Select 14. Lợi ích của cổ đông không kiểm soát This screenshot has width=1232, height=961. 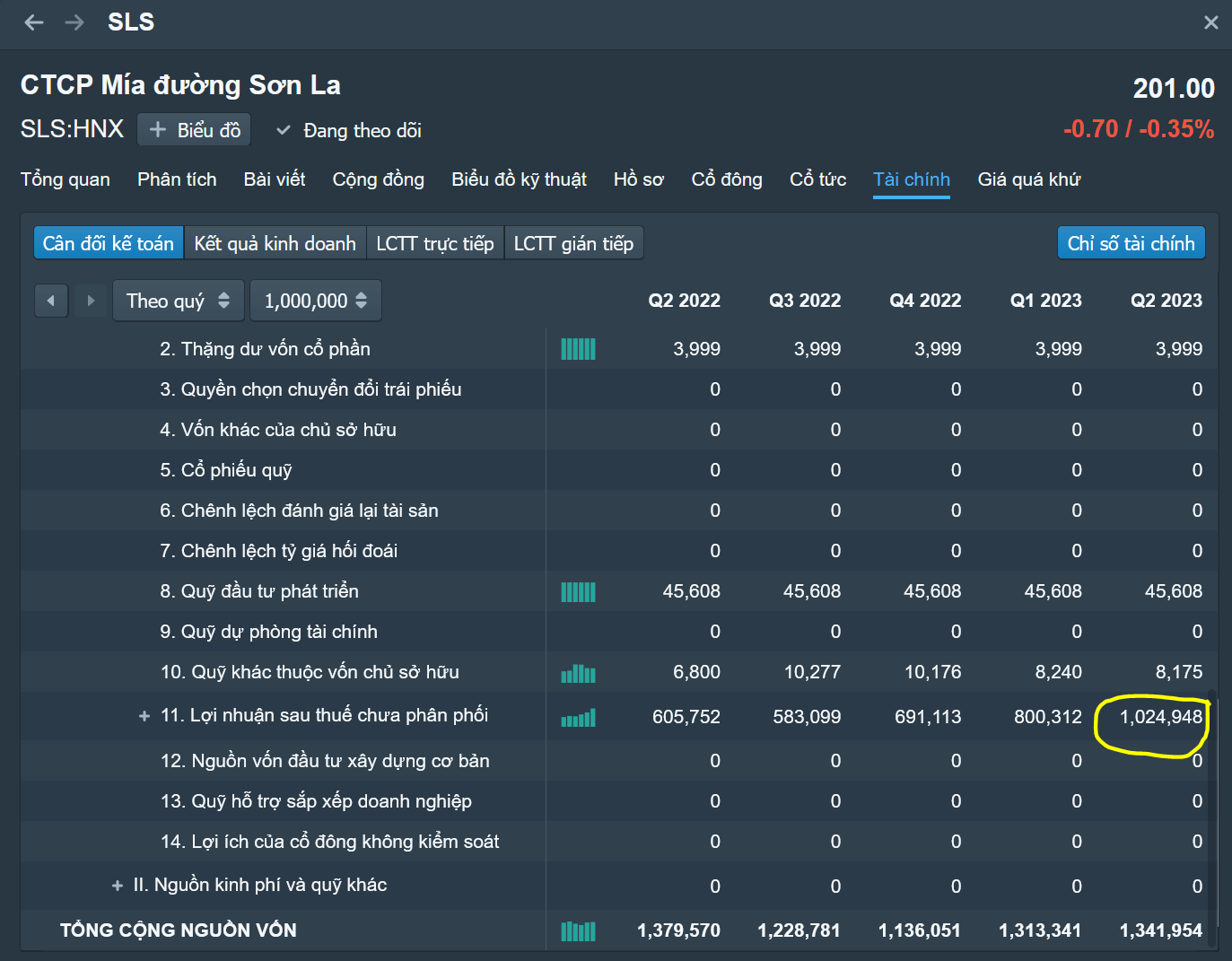[329, 842]
